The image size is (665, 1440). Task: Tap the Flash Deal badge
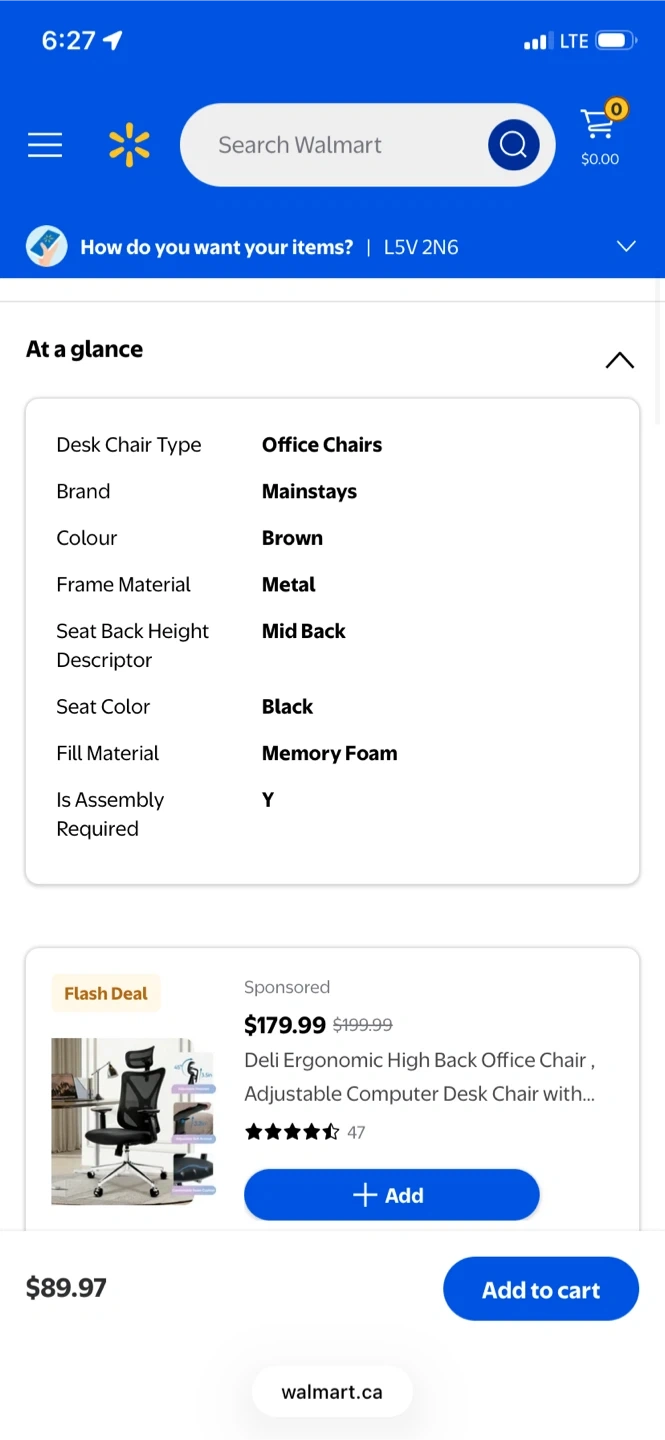click(x=105, y=993)
